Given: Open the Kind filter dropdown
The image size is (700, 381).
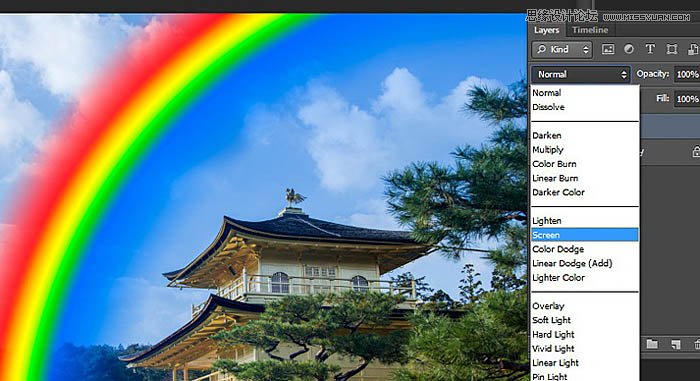Looking at the screenshot, I should point(562,49).
